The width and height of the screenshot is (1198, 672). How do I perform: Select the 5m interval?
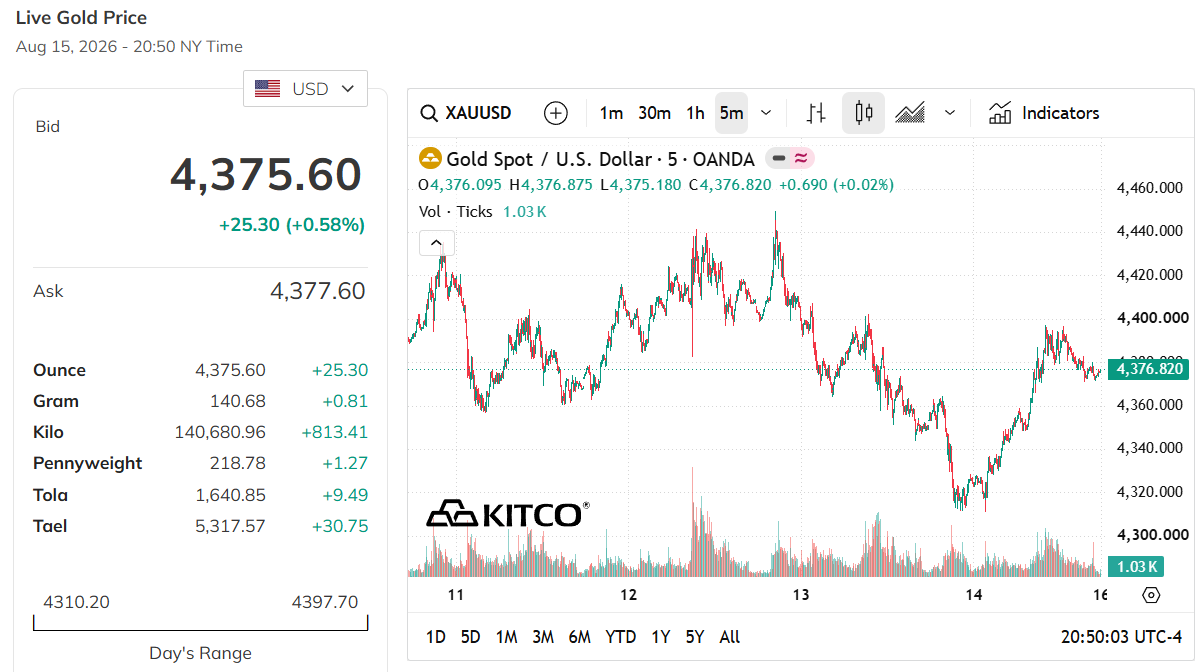point(731,113)
